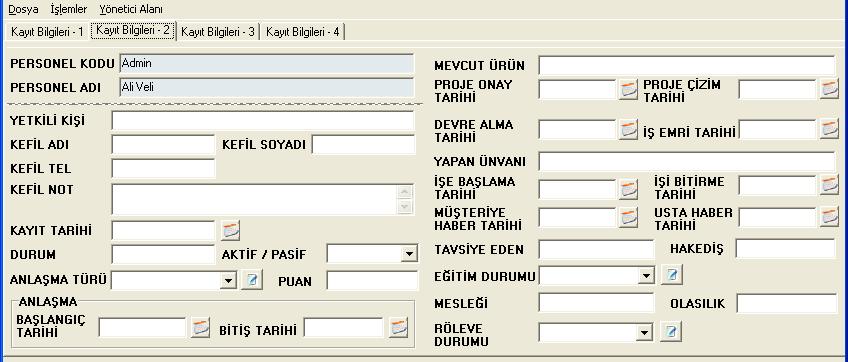
Task: Switch to Kayıt Bilgileri - 3 tab
Action: pyautogui.click(x=218, y=32)
